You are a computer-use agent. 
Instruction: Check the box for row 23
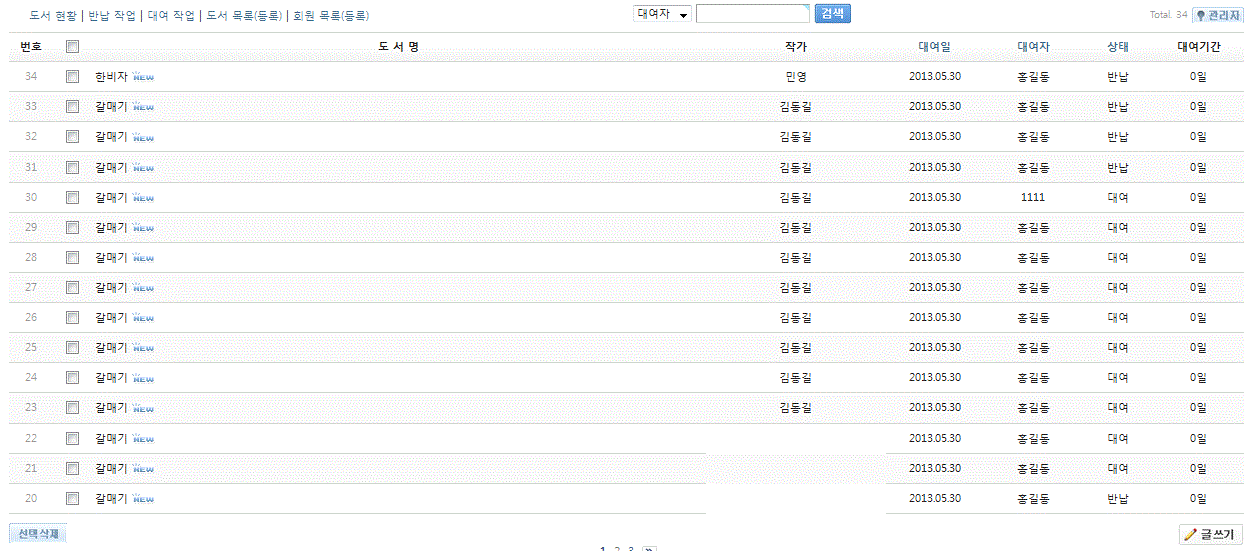point(72,407)
